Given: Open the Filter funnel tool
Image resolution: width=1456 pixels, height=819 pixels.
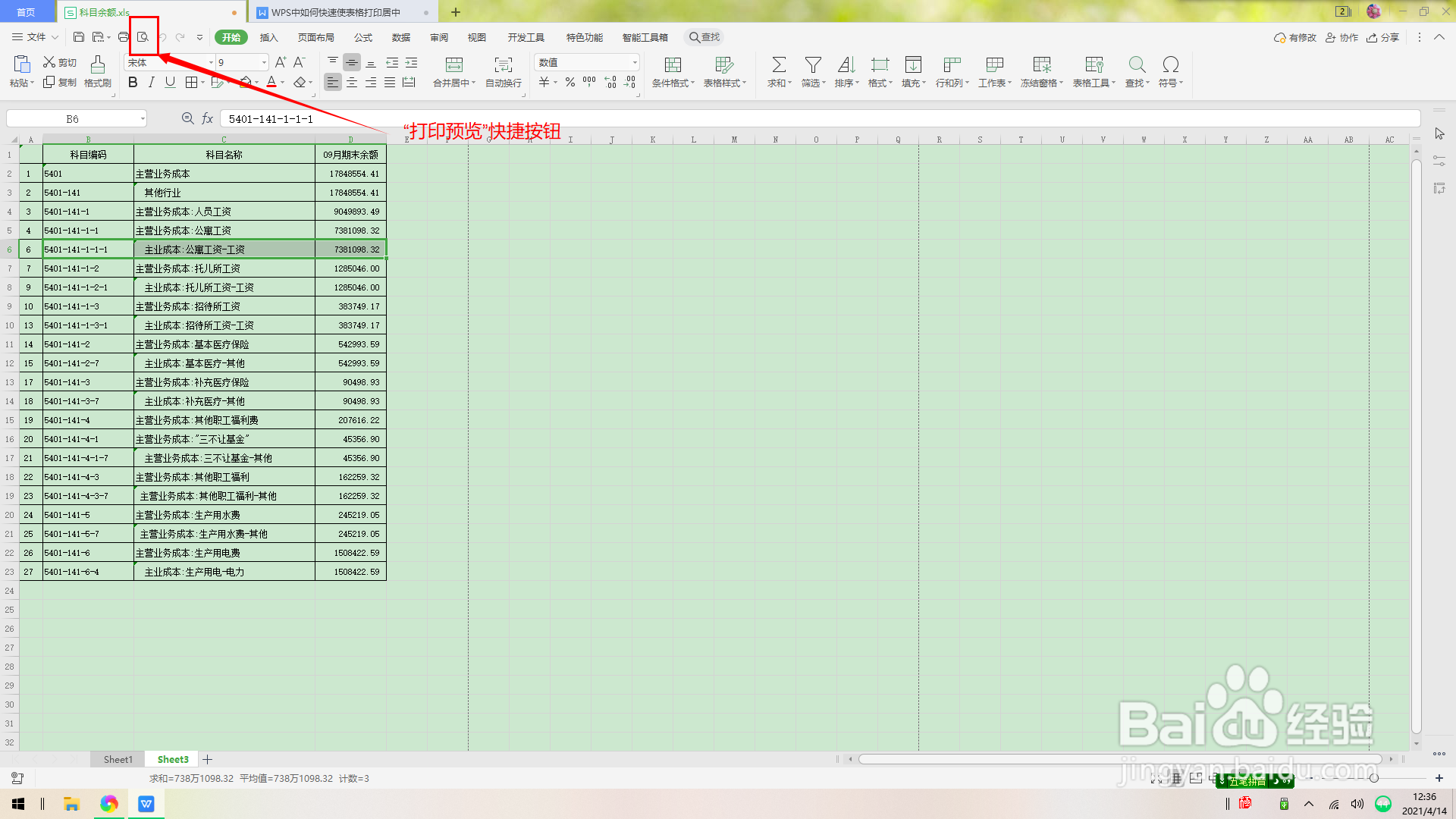Looking at the screenshot, I should click(812, 65).
